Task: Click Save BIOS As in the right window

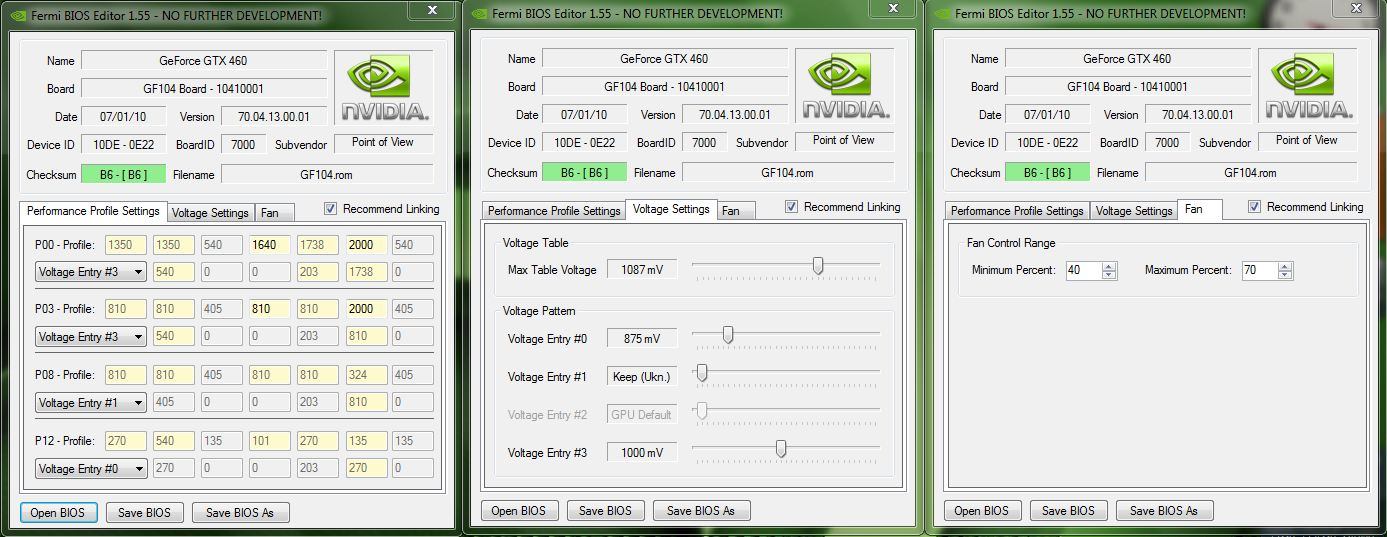Action: click(x=1164, y=511)
